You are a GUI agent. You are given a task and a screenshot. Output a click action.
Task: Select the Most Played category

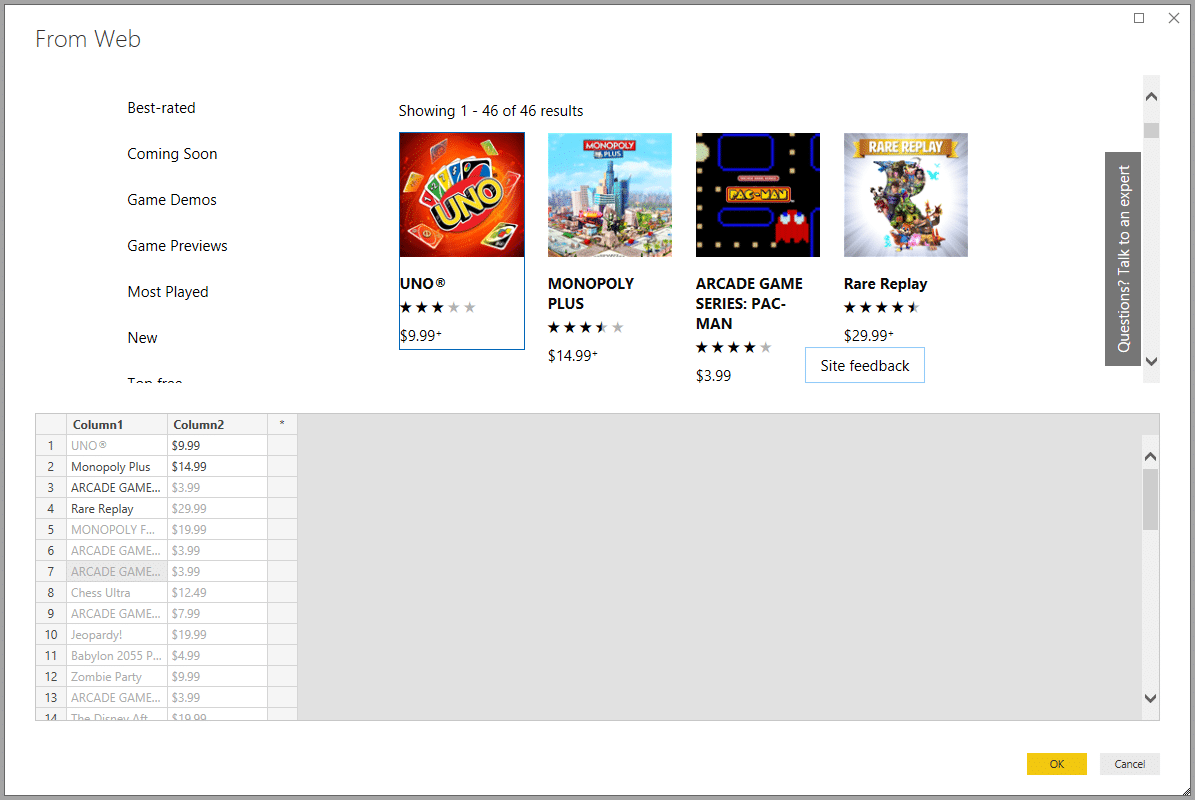pos(168,291)
